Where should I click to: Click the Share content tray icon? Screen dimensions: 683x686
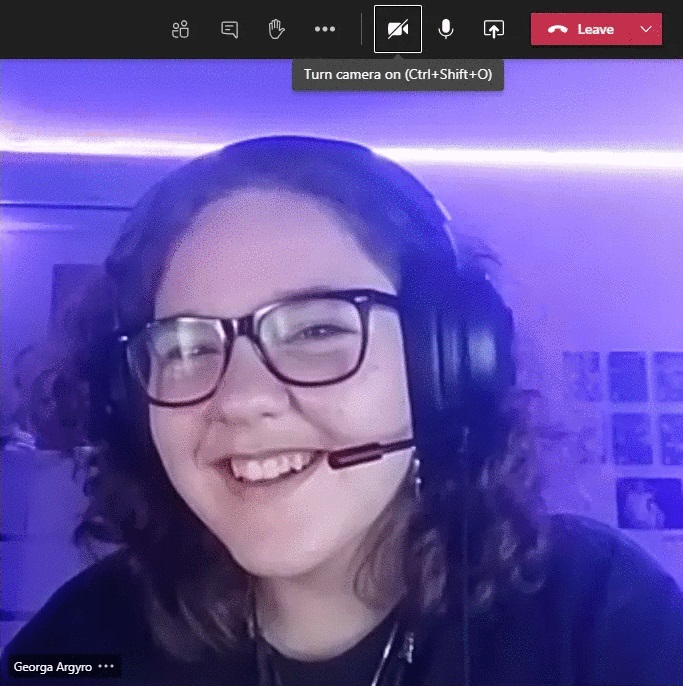point(494,29)
